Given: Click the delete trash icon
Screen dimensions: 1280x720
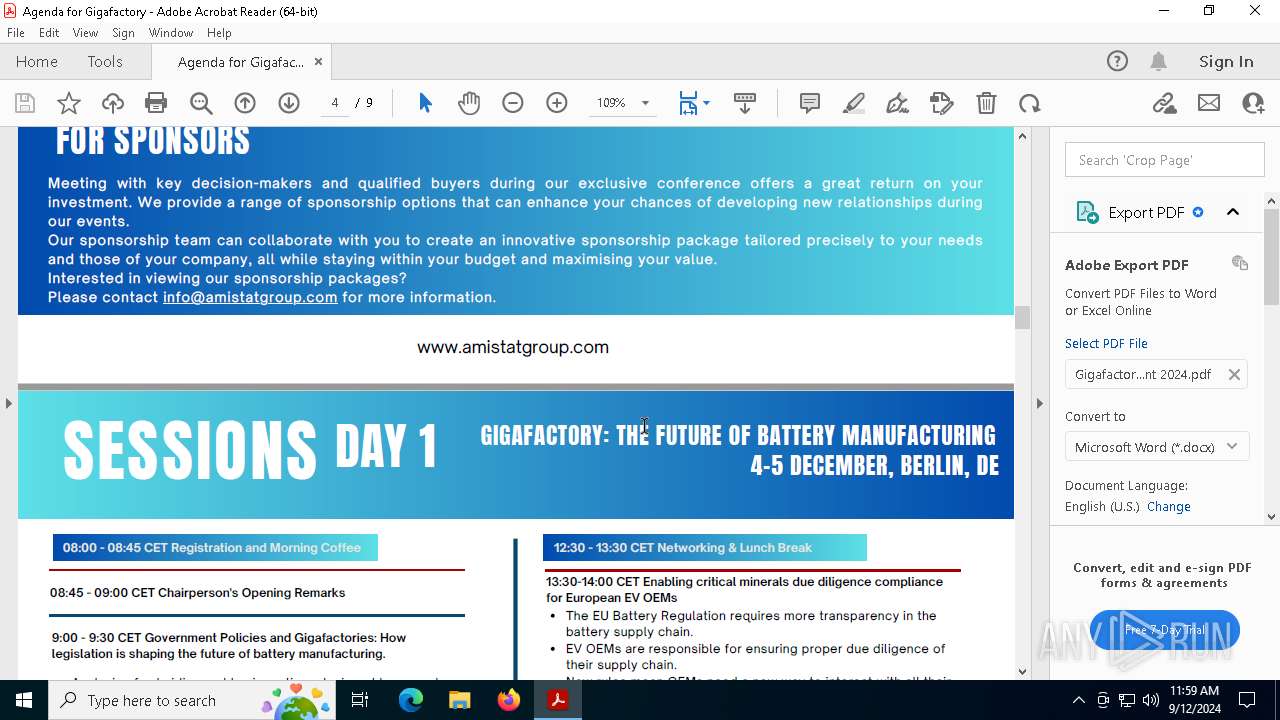Looking at the screenshot, I should (x=986, y=103).
